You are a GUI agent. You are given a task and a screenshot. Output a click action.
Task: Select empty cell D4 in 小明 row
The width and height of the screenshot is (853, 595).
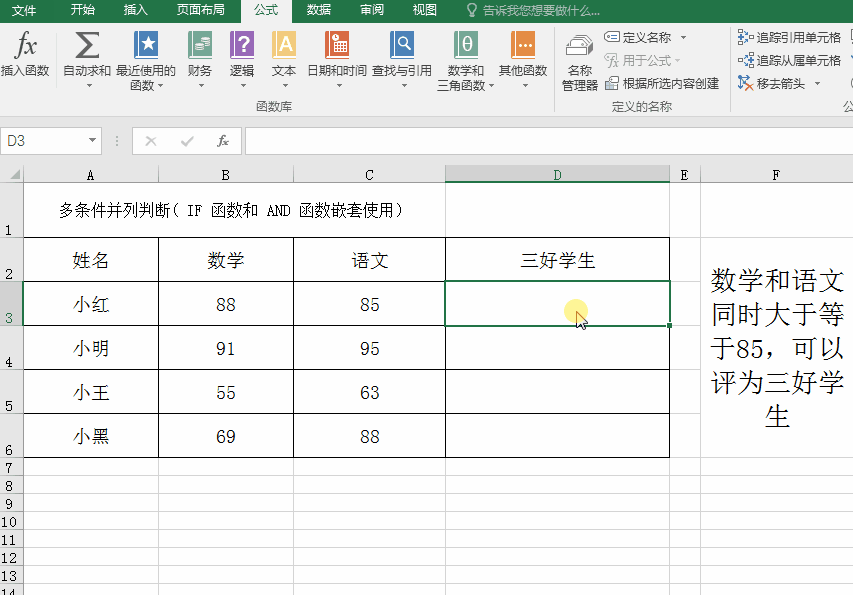[x=557, y=348]
